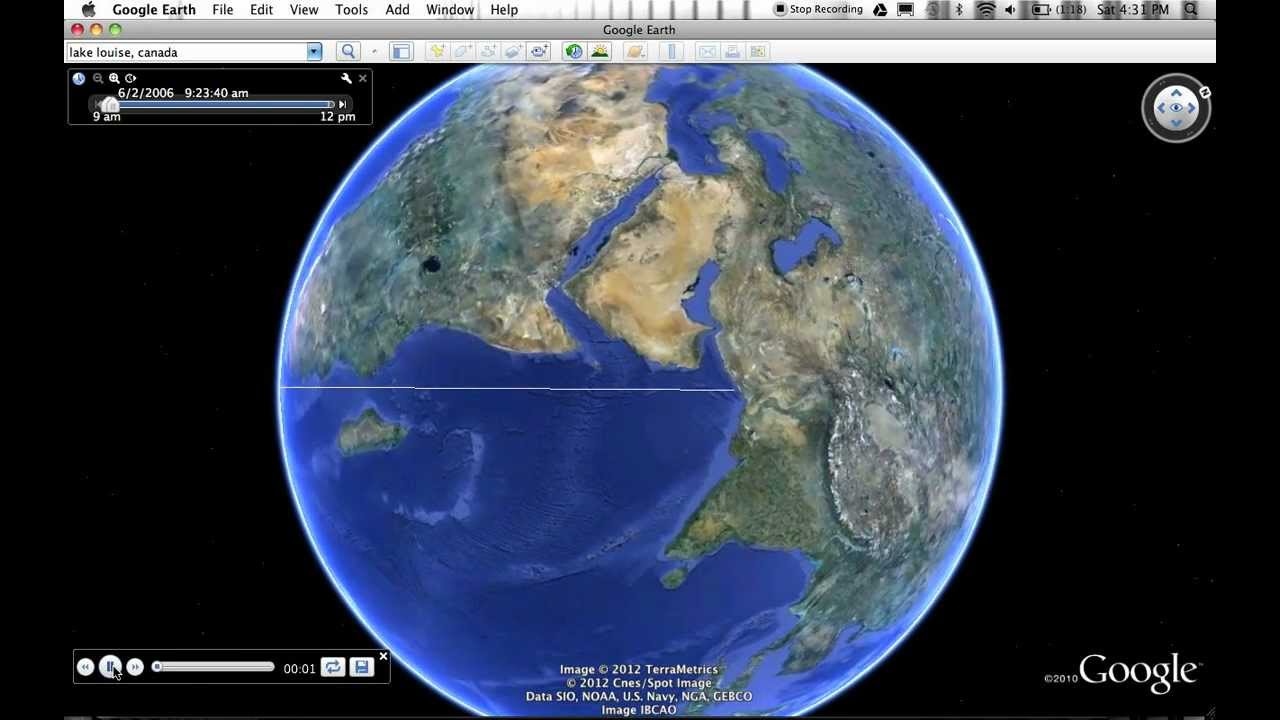
Task: Toggle sunlight across the landscape button
Action: pyautogui.click(x=600, y=51)
